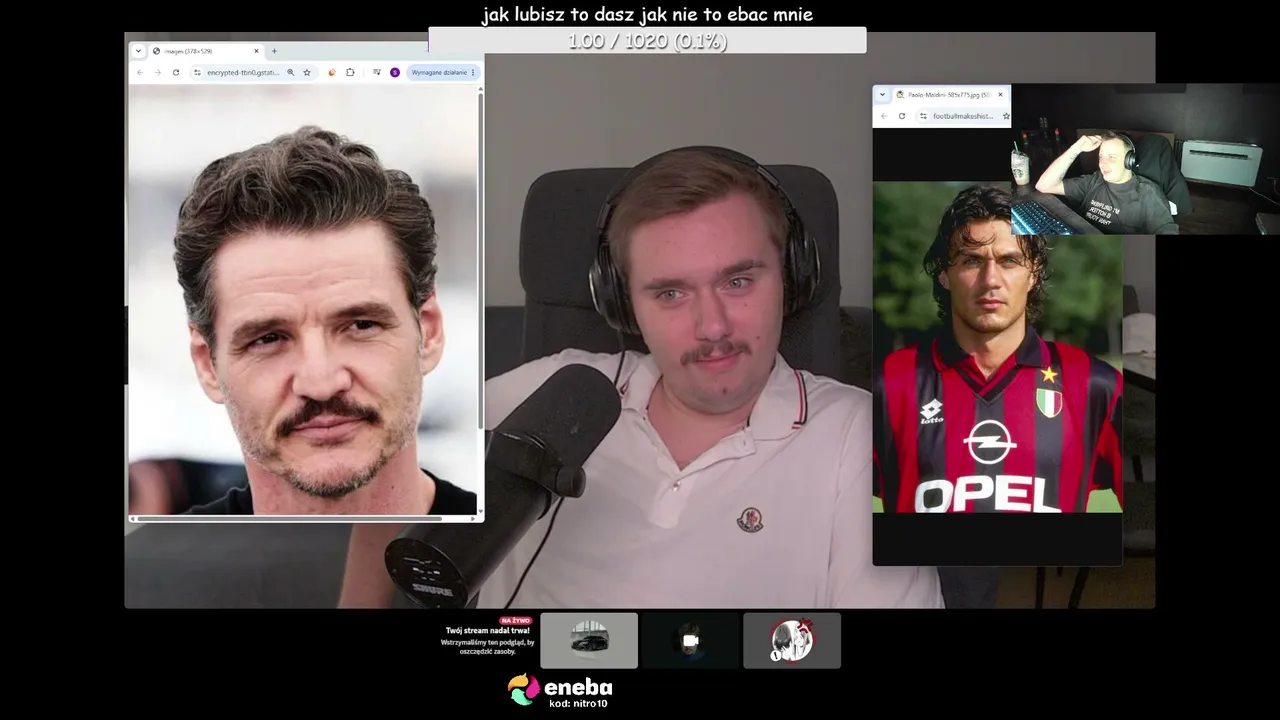Open site info for the encrypted-tbn0.gstatic address

198,72
